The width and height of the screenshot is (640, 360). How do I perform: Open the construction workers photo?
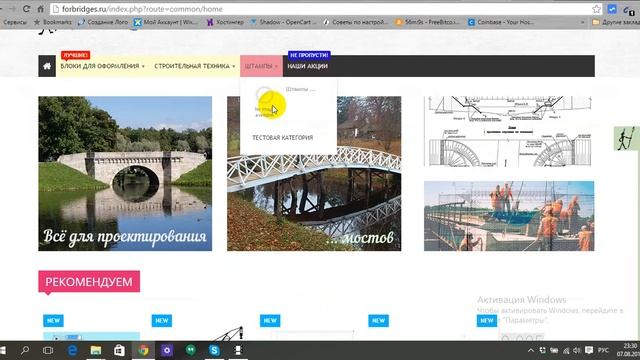tap(509, 216)
